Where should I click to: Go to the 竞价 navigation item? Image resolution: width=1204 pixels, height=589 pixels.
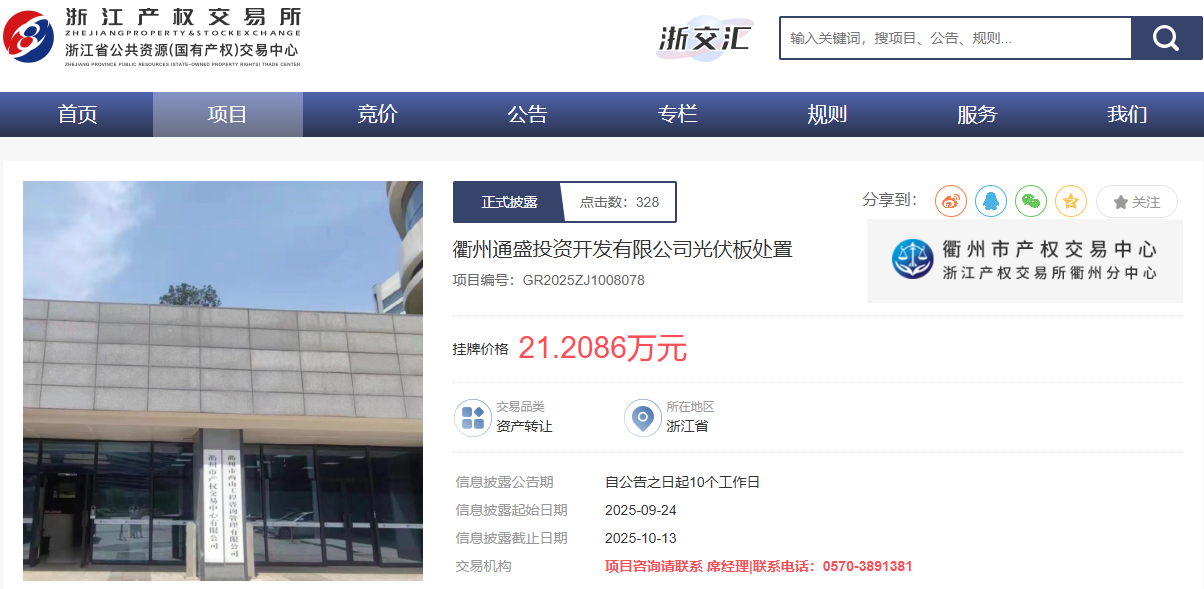pos(377,115)
